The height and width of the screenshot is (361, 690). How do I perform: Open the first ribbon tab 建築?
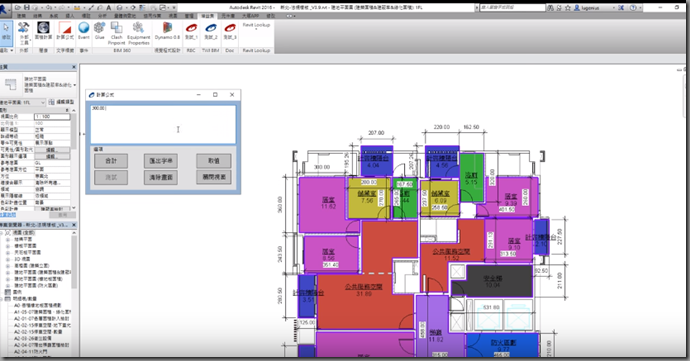click(21, 16)
